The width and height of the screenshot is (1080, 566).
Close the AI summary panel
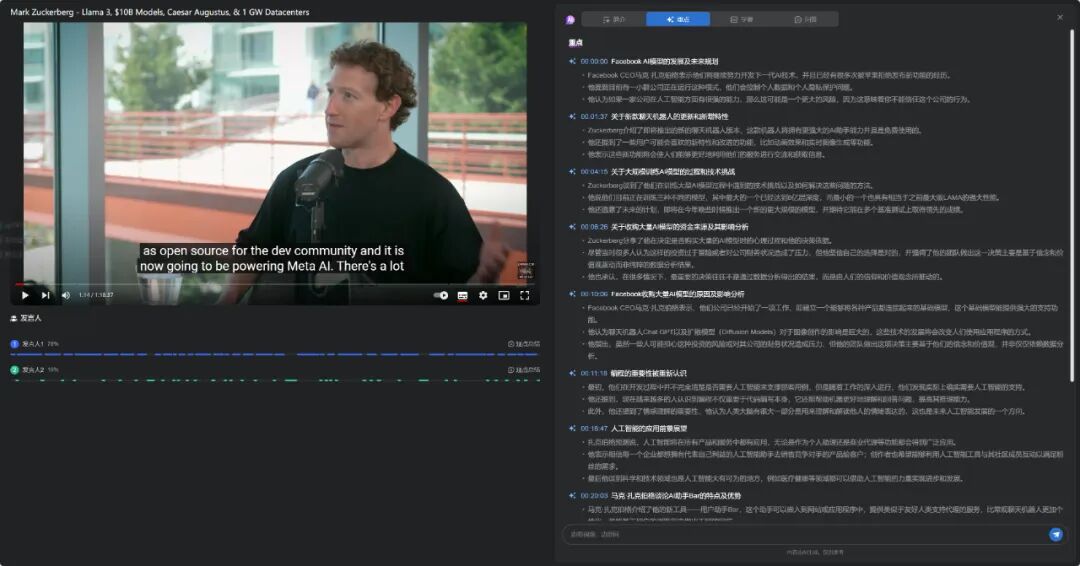coord(1060,17)
